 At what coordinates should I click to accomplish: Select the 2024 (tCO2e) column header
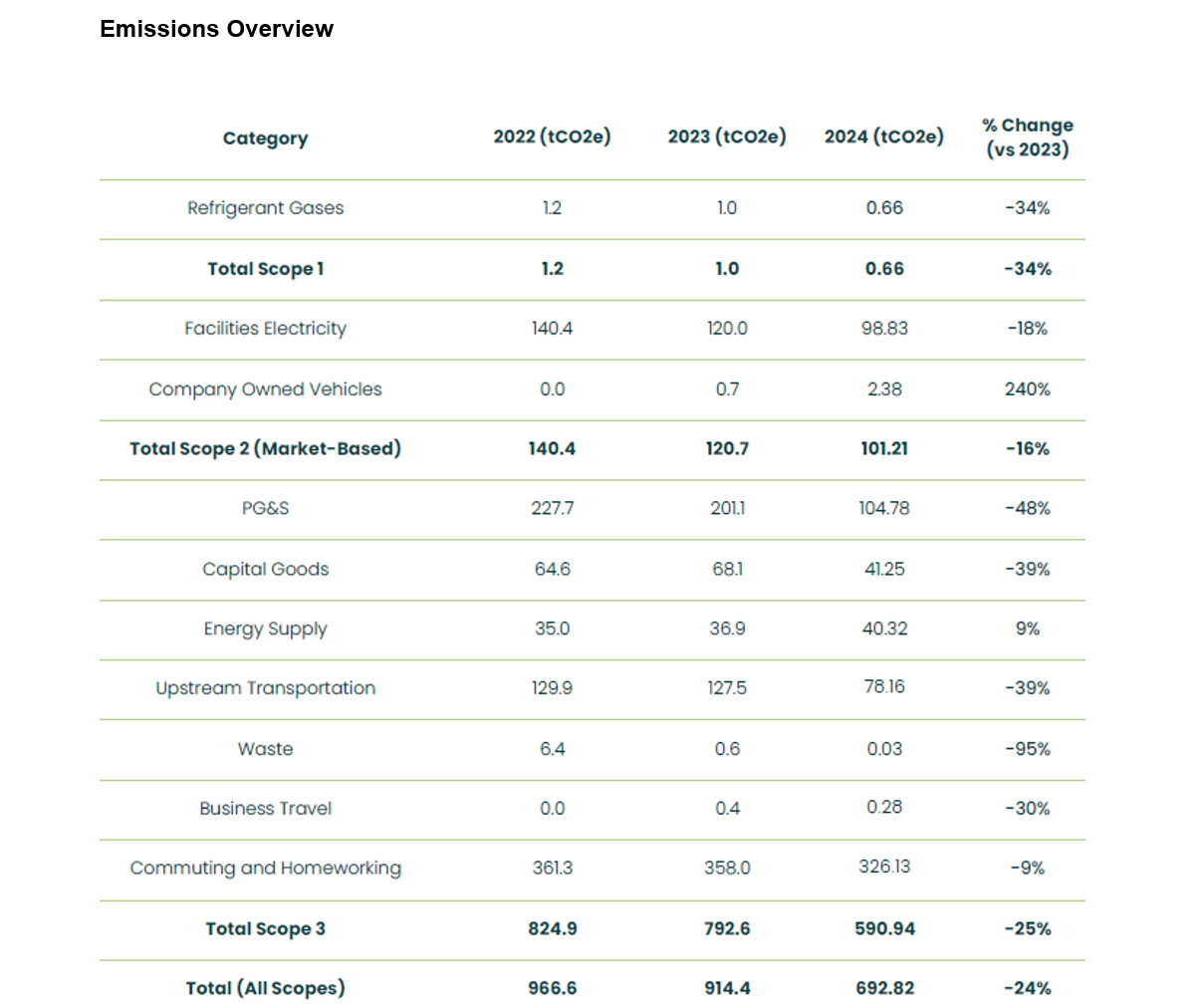883,136
